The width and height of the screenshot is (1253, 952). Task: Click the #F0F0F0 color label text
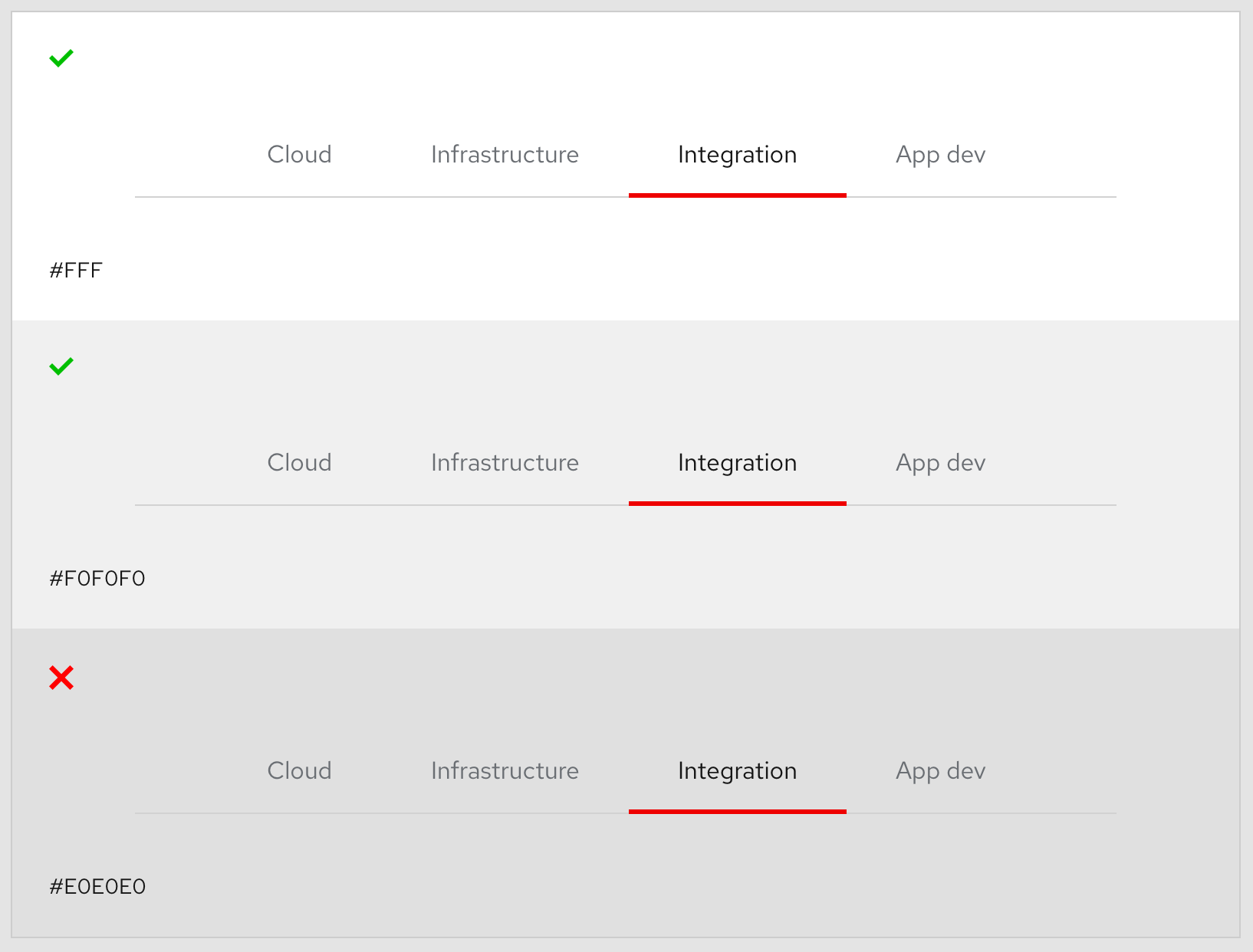(97, 579)
